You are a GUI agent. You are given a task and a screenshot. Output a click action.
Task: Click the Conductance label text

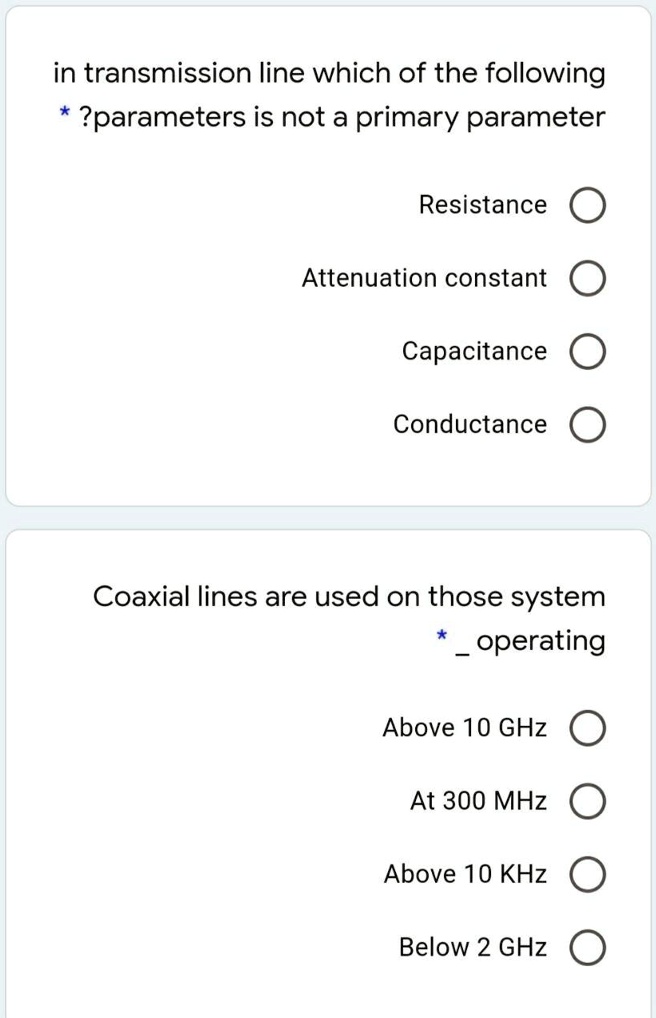tap(468, 424)
